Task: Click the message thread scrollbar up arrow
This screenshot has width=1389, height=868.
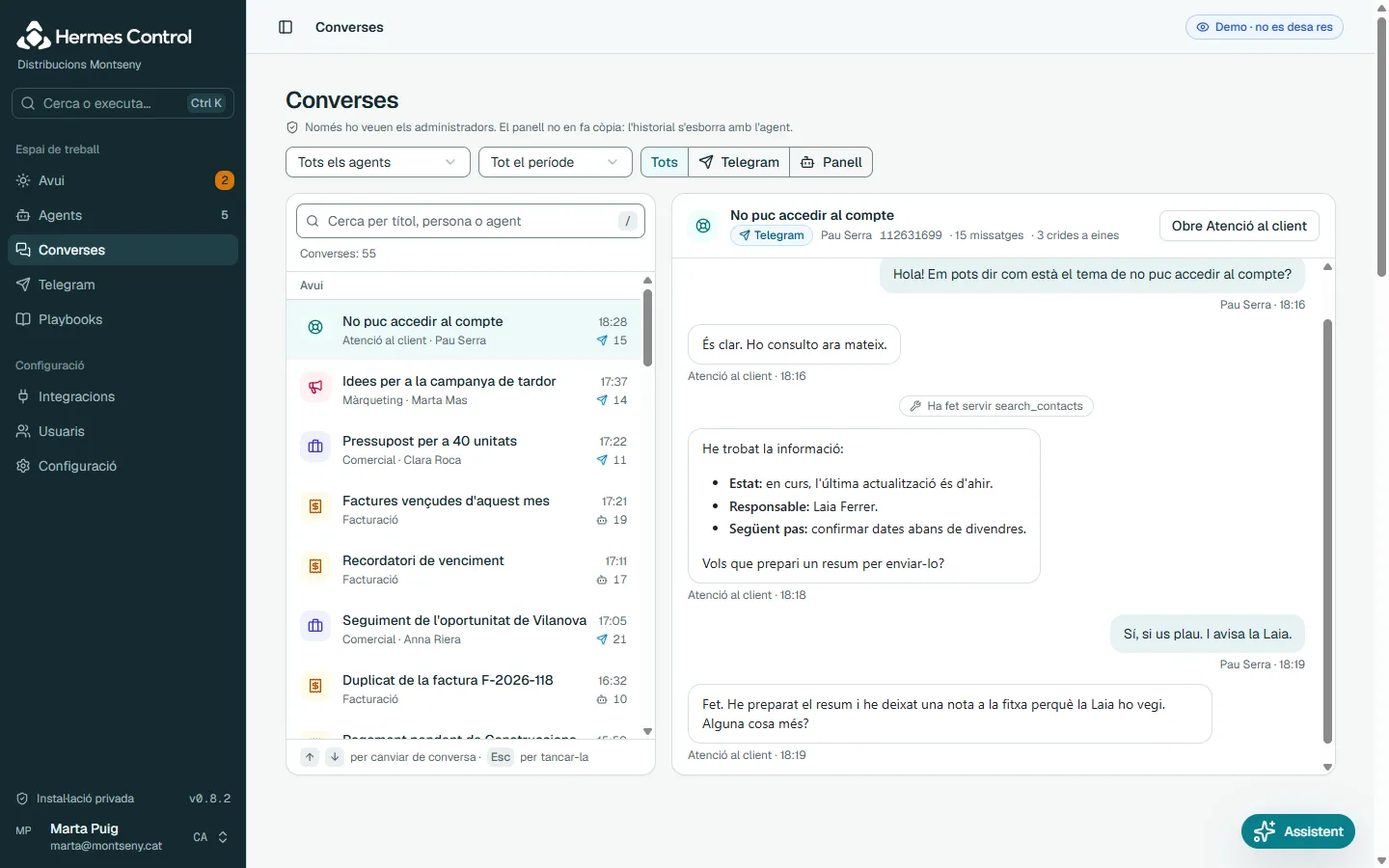Action: click(1327, 267)
